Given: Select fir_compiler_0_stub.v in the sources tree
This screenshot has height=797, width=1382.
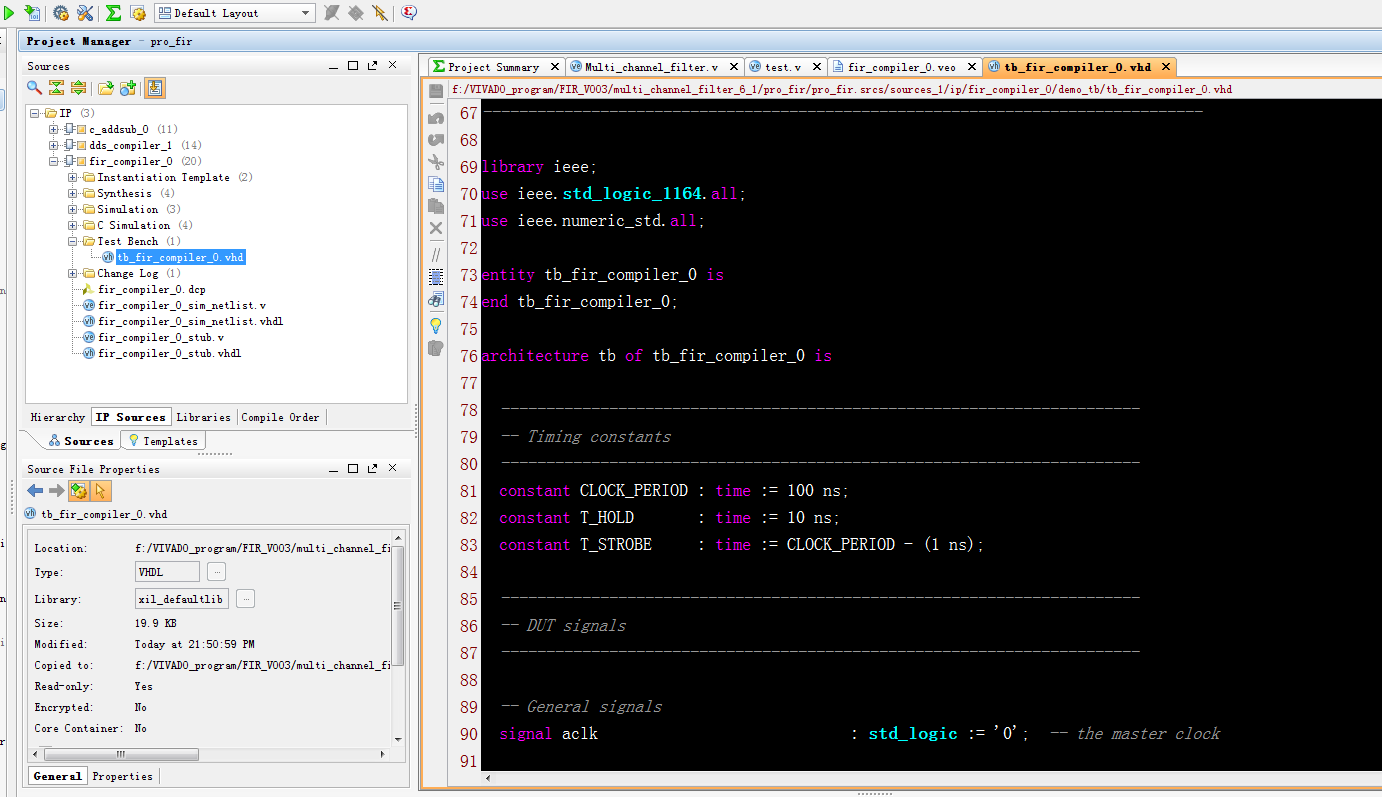Looking at the screenshot, I should 160,337.
